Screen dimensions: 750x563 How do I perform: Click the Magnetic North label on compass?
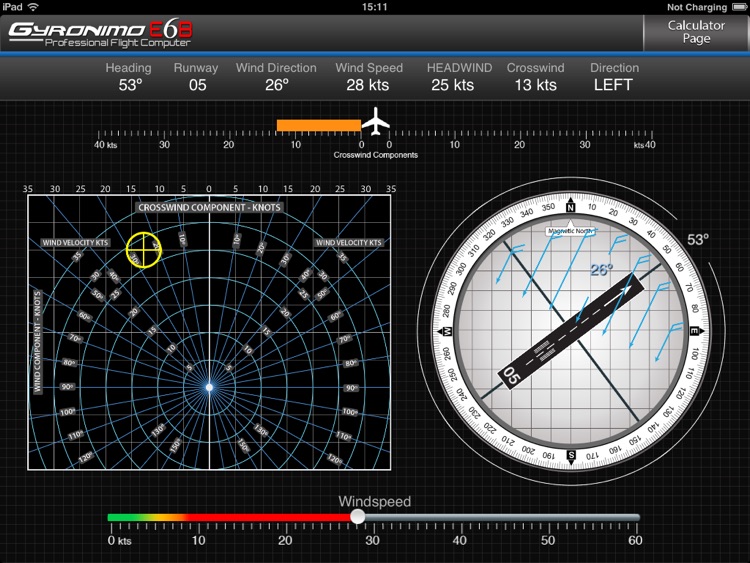[x=570, y=231]
